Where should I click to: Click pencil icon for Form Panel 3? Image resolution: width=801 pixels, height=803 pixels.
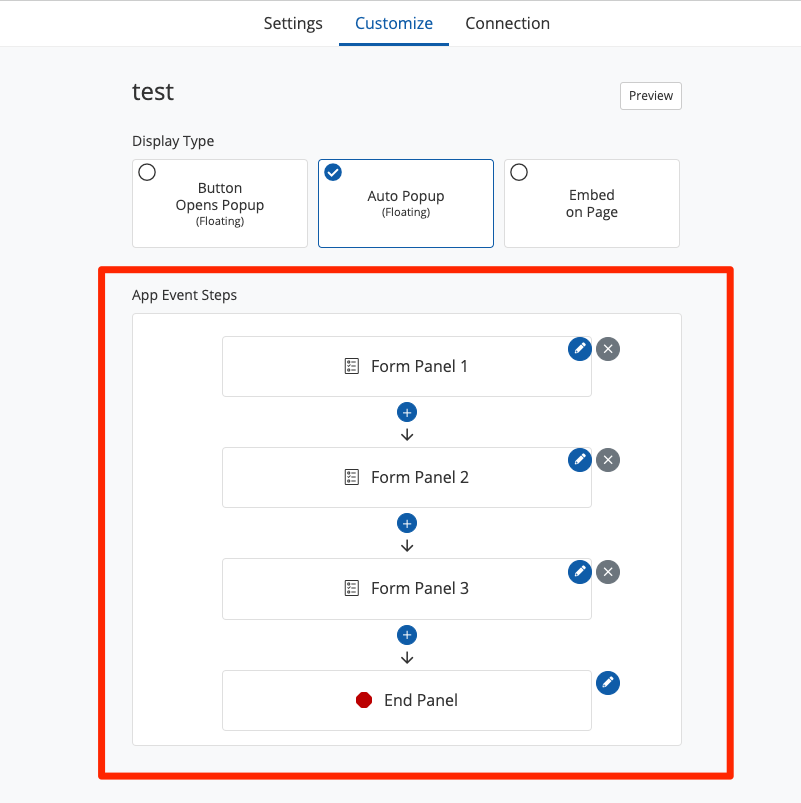(579, 571)
